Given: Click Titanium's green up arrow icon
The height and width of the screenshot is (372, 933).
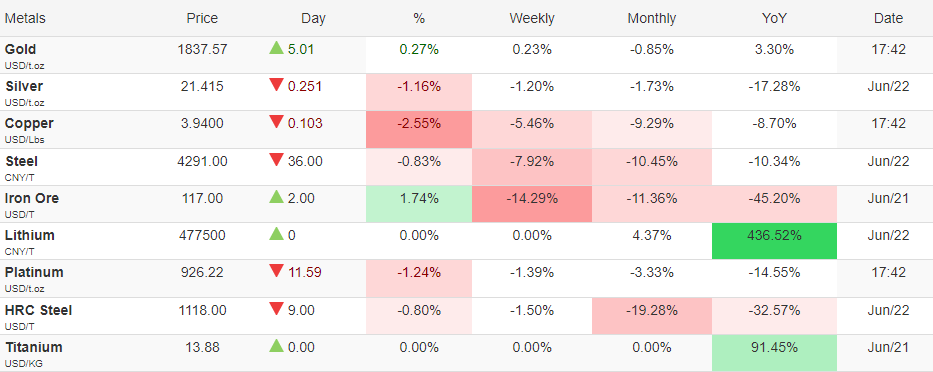Looking at the screenshot, I should [276, 346].
